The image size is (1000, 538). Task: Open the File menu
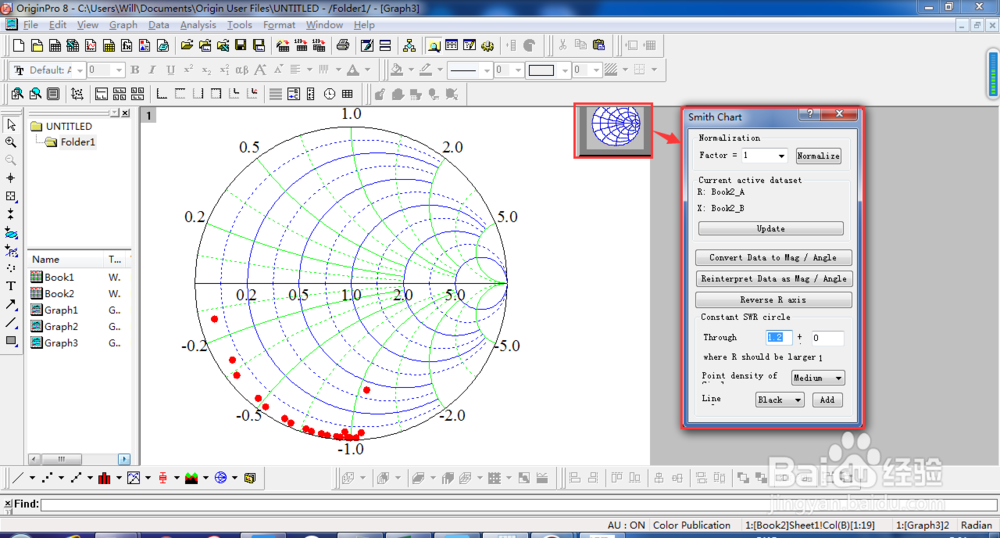click(x=31, y=25)
